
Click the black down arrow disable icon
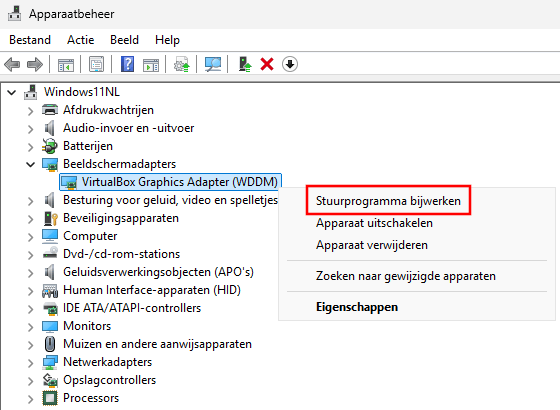pos(290,65)
